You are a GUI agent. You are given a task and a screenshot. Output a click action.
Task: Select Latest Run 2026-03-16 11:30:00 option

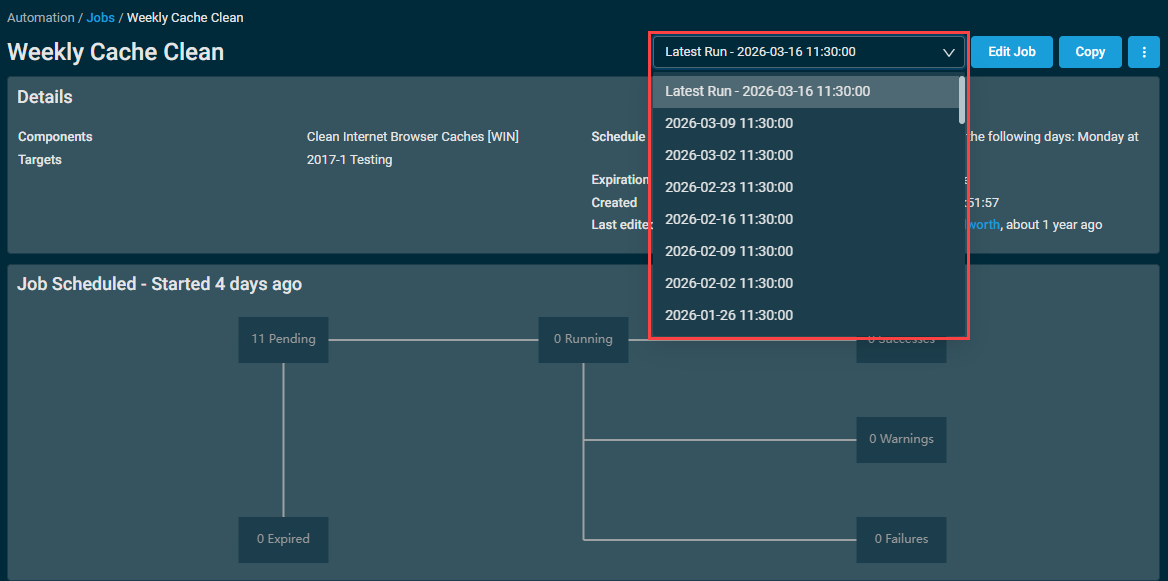click(x=767, y=91)
